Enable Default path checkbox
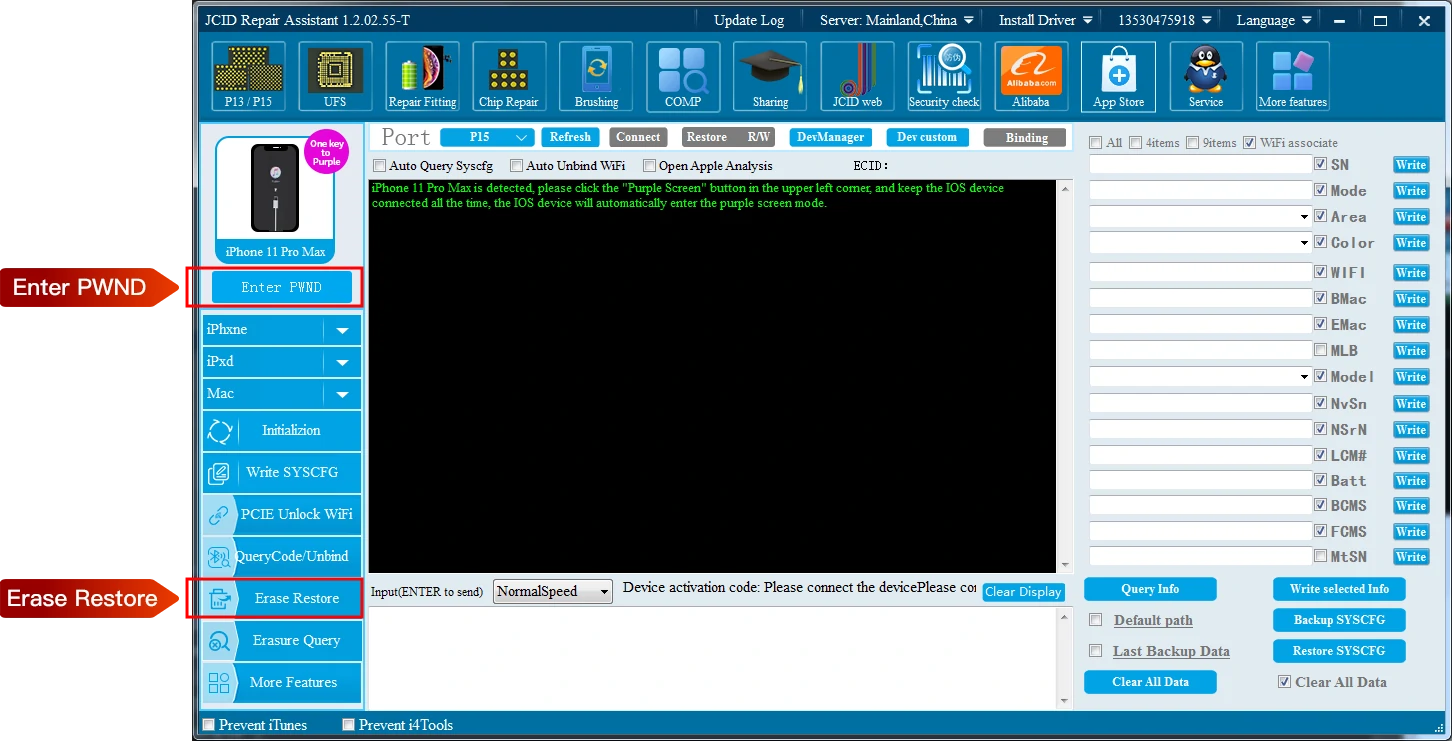The image size is (1452, 741). pos(1096,620)
